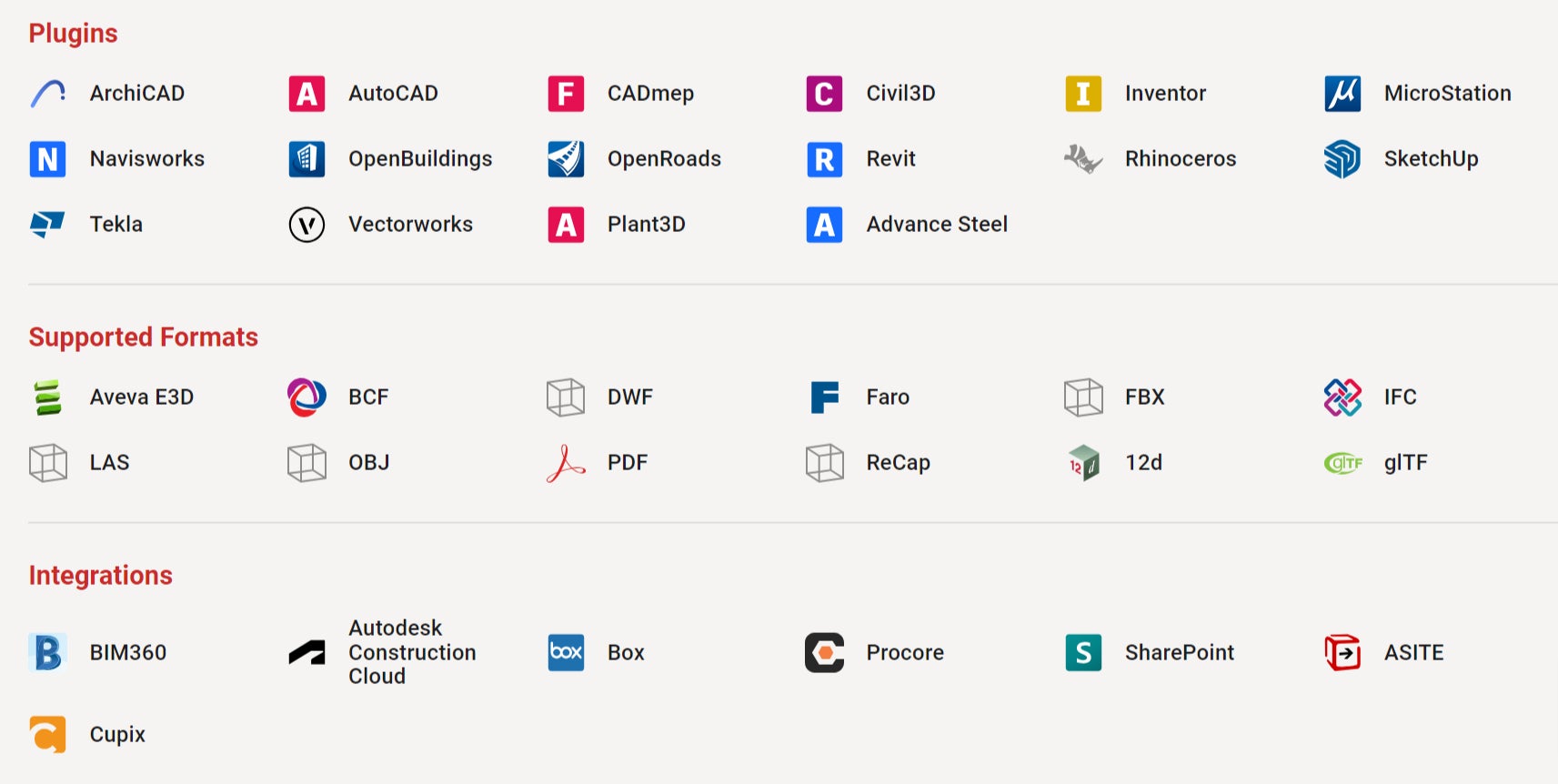Select the Aveva E3D format link

point(142,397)
